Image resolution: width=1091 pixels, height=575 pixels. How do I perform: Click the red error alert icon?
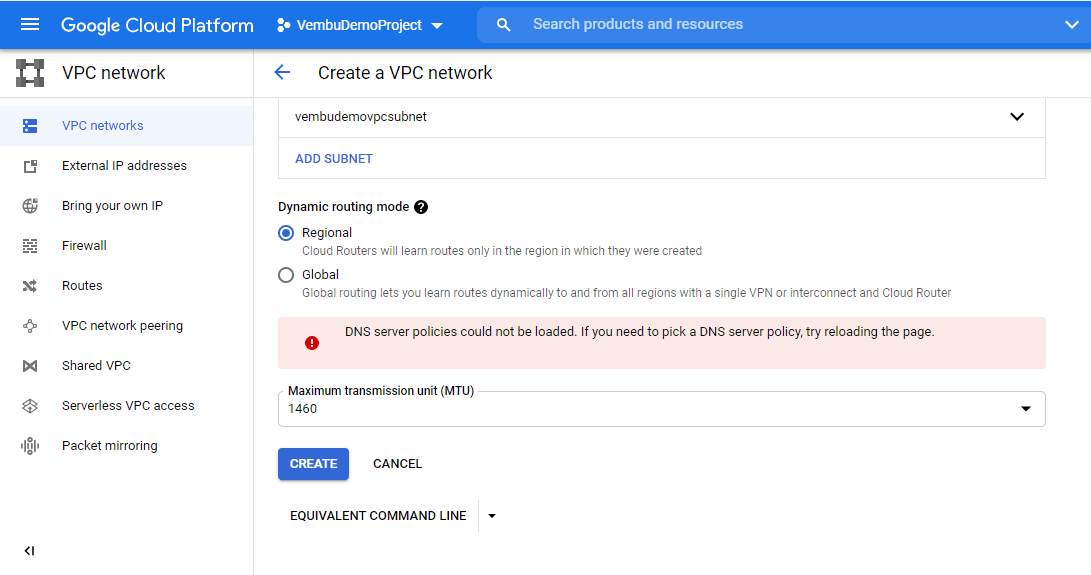312,343
